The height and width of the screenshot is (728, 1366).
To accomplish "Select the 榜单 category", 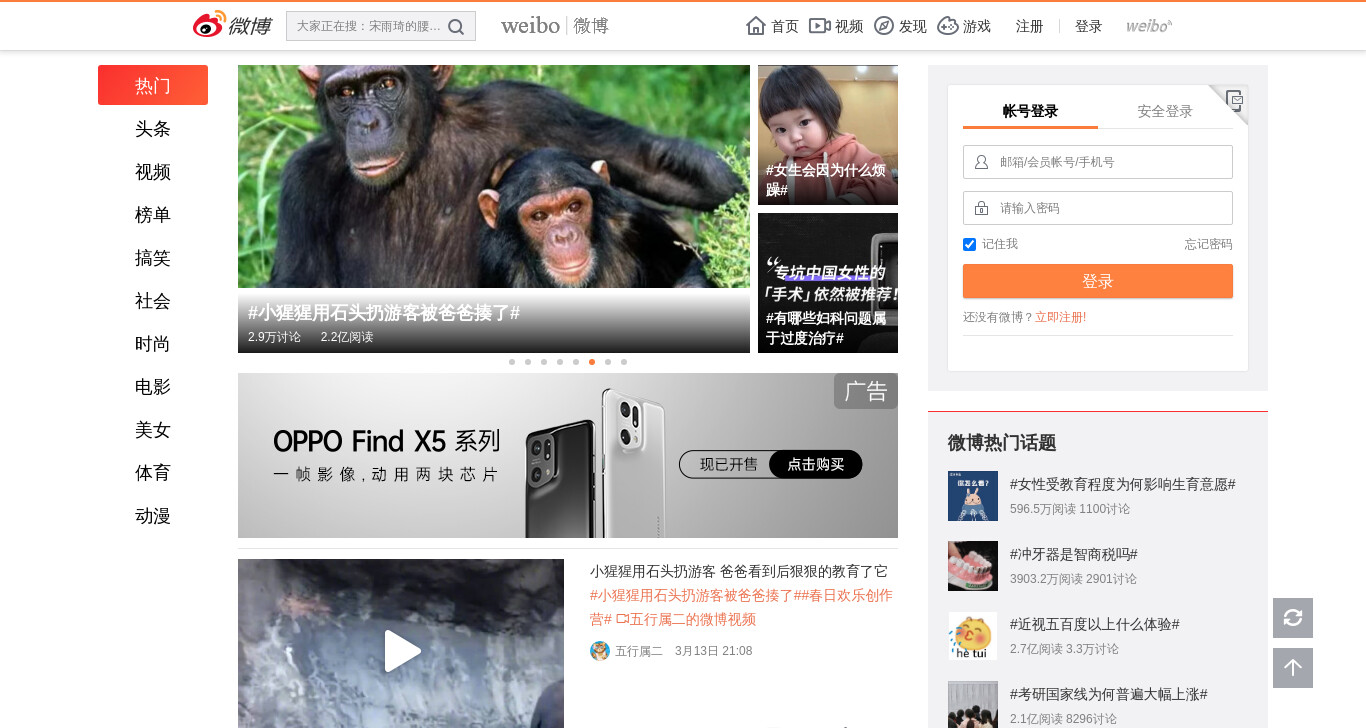I will [x=153, y=215].
